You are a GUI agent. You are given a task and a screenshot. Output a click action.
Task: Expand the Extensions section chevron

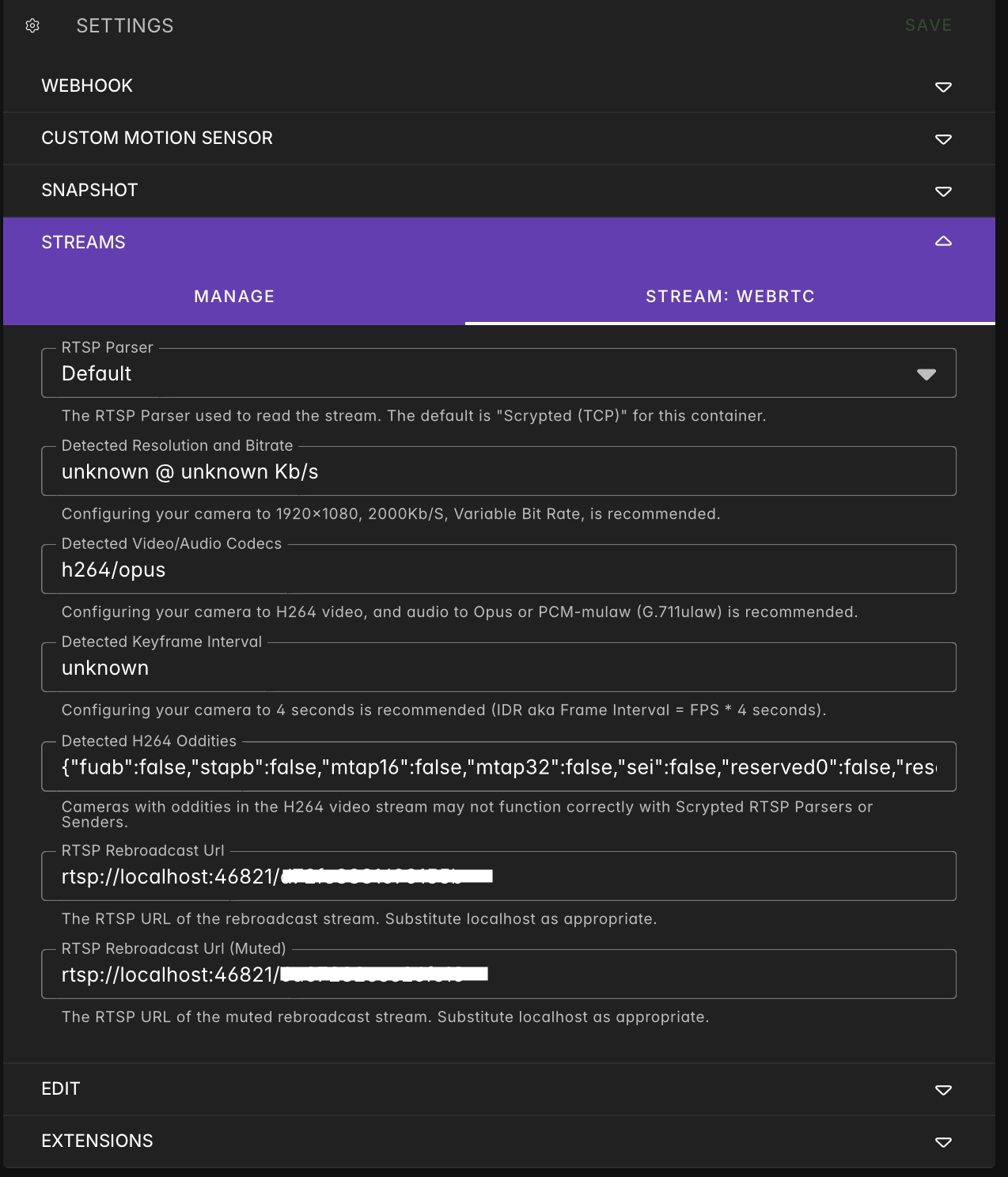(943, 1141)
